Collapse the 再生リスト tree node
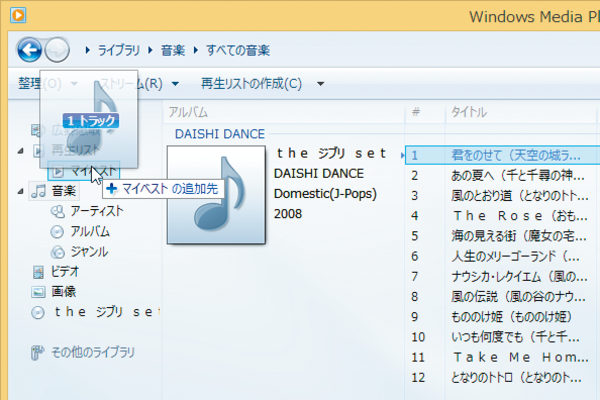 (20, 151)
